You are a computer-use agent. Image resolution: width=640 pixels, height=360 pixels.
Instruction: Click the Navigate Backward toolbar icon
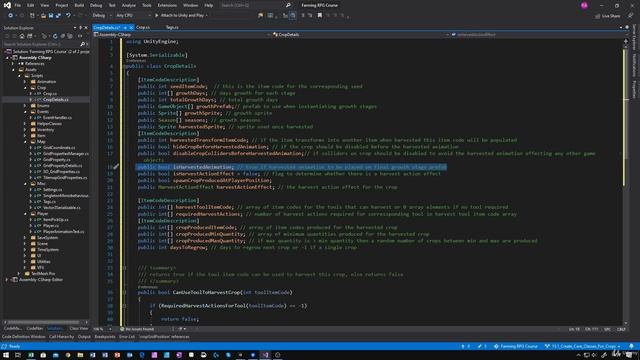click(10, 16)
